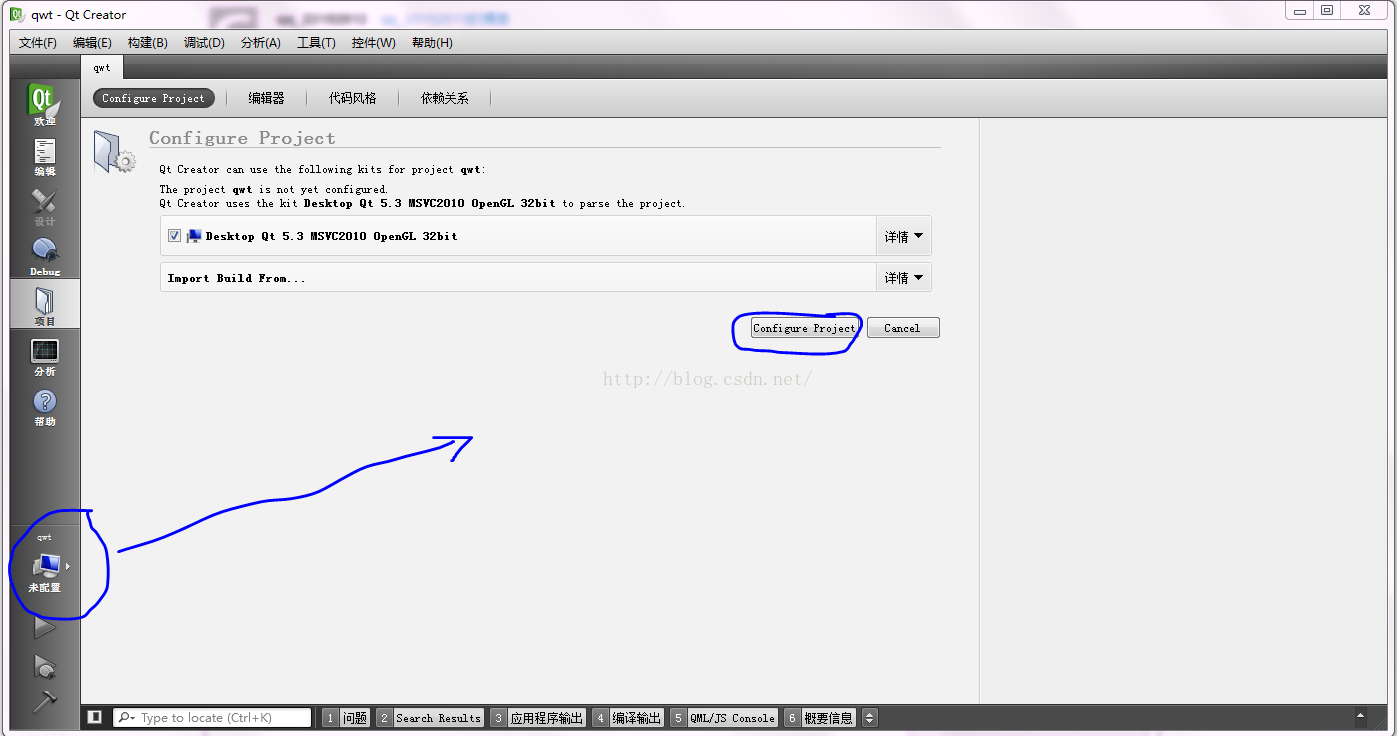Image resolution: width=1397 pixels, height=736 pixels.
Task: Switch to the 依赖关系 tab
Action: (444, 98)
